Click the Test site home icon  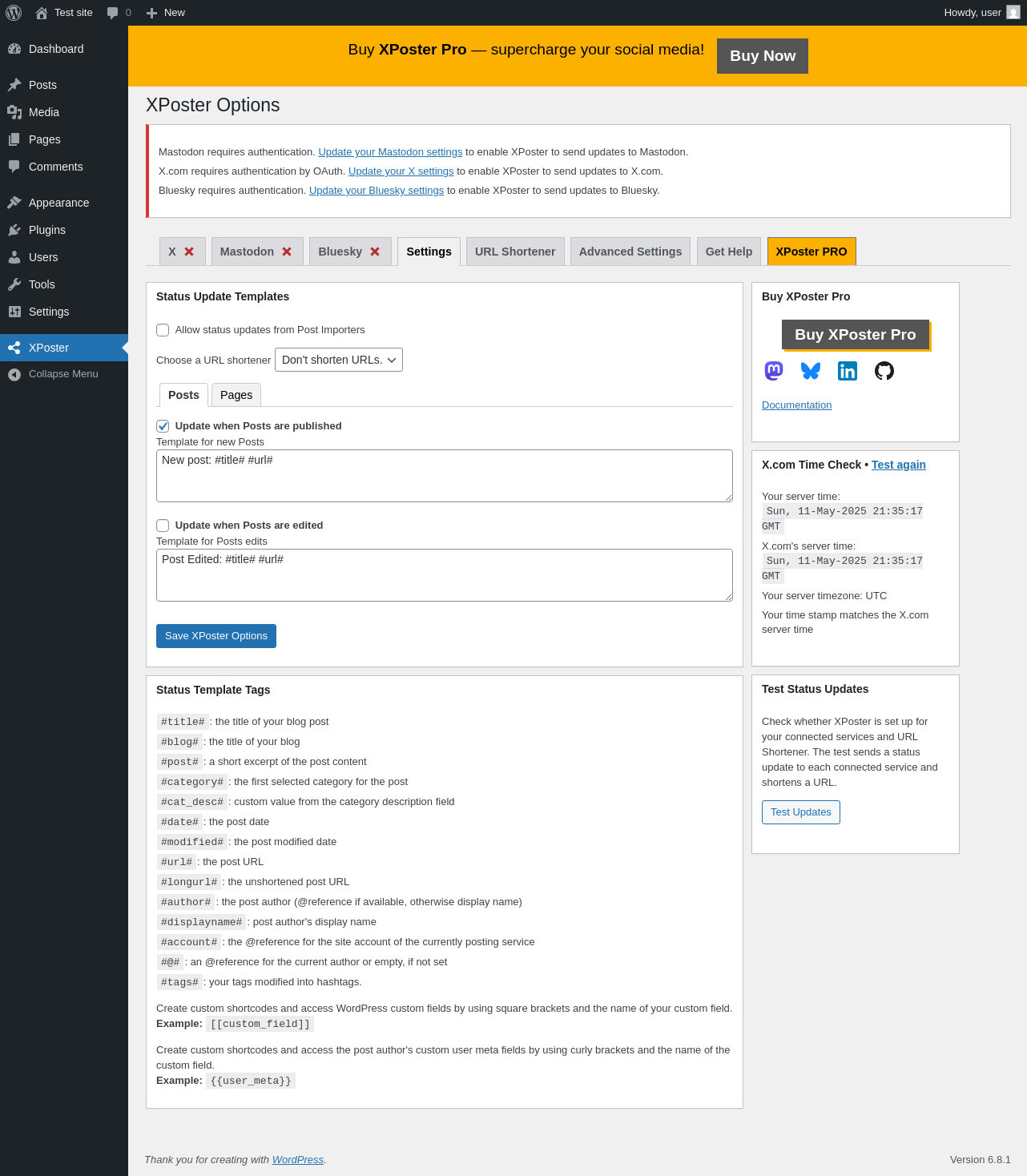(42, 13)
